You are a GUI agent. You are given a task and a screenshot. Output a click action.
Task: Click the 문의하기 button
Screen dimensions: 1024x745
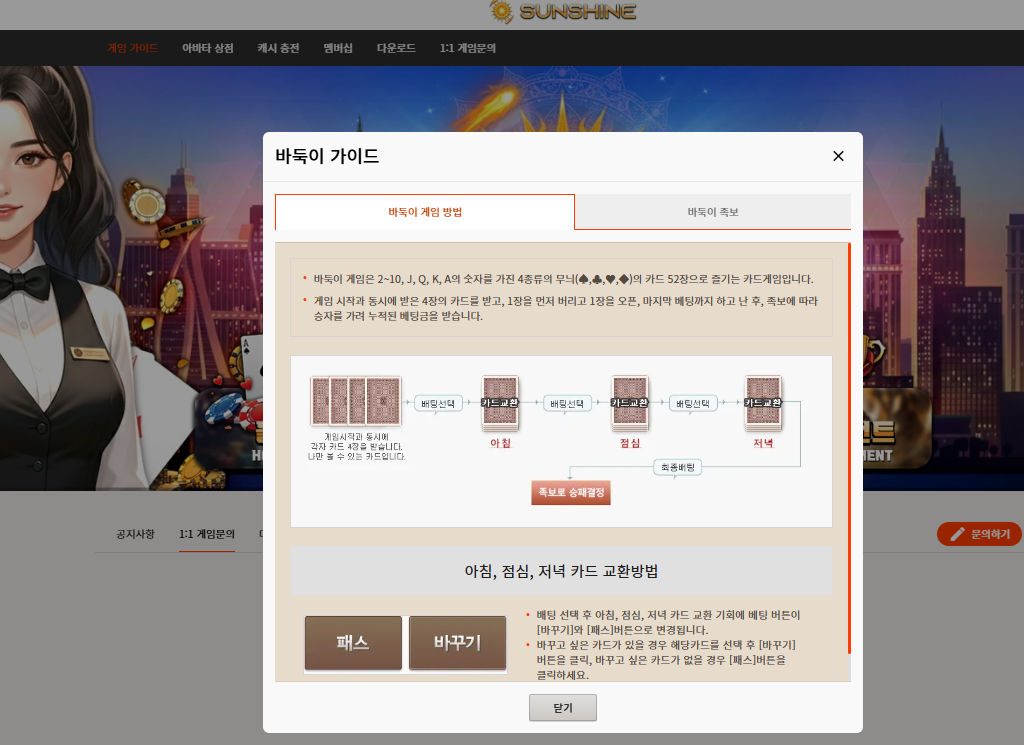point(980,534)
